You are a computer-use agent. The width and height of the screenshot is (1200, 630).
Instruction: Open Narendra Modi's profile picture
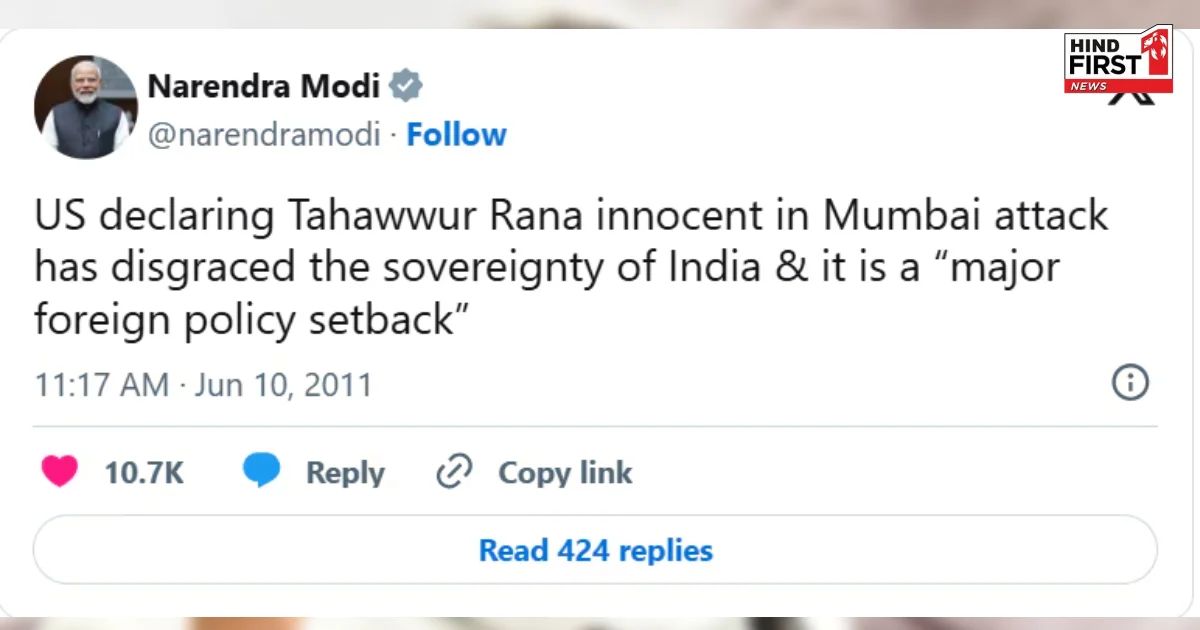(86, 107)
